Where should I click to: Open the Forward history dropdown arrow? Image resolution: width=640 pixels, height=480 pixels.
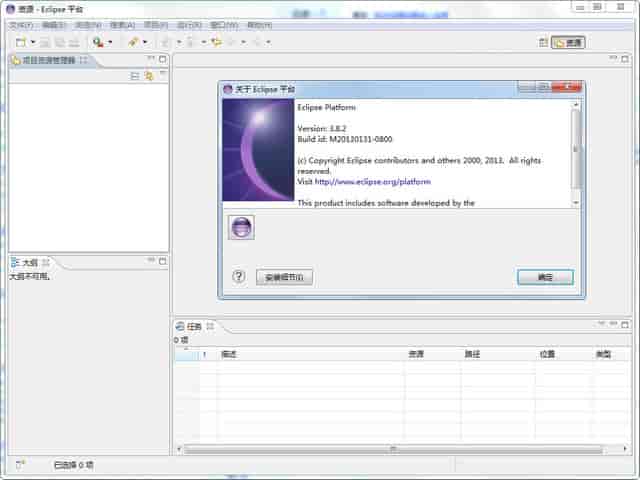tap(268, 42)
